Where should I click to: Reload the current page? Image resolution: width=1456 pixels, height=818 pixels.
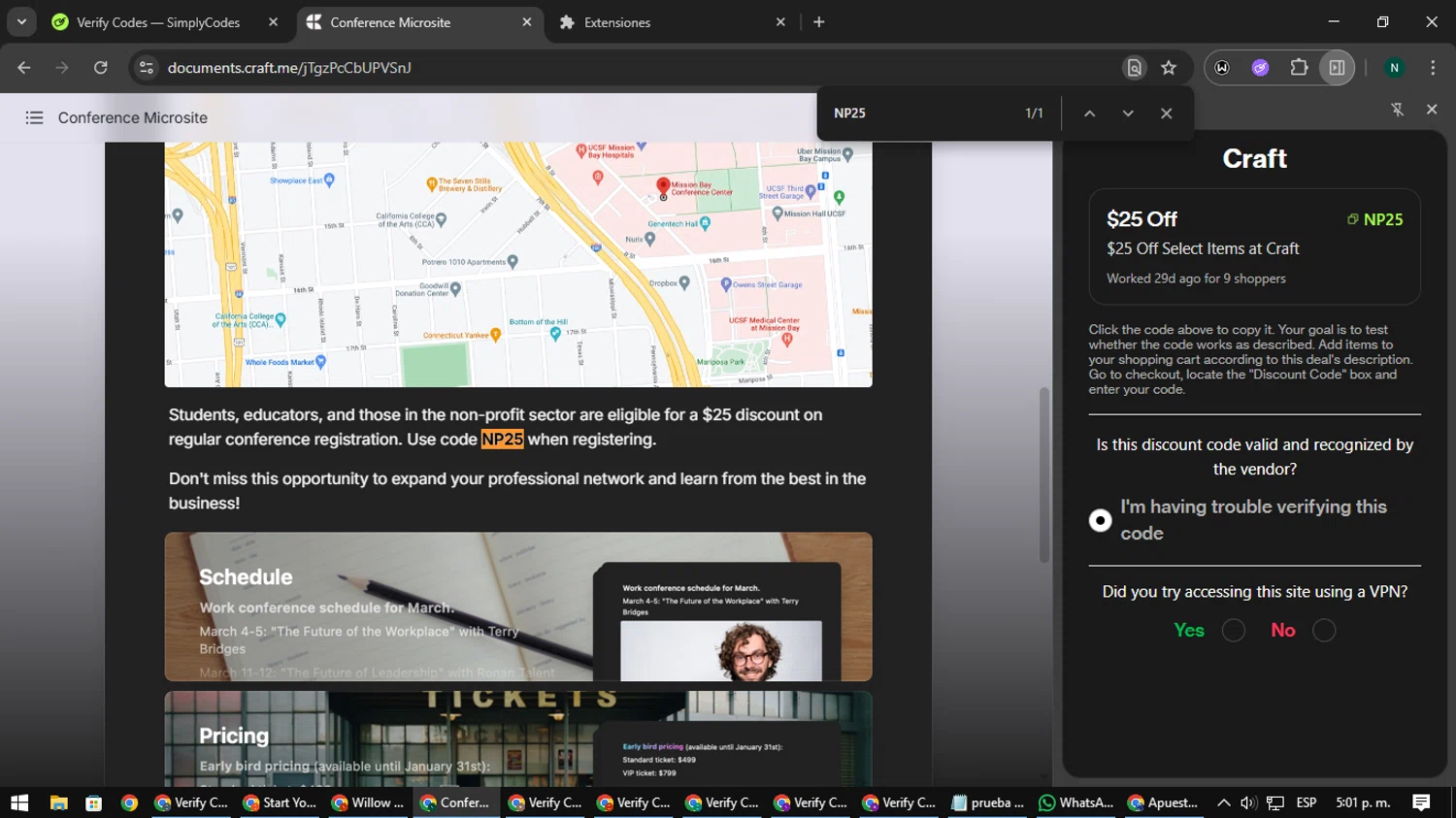(101, 68)
